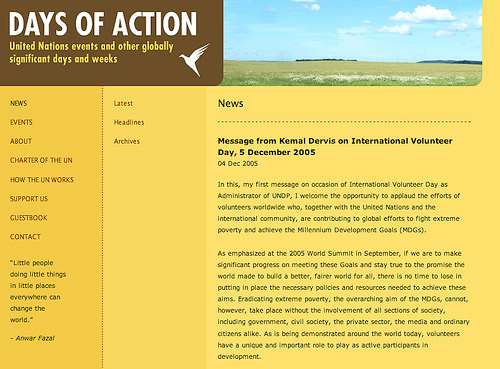Visit the SUPPORT US page

[x=29, y=199]
